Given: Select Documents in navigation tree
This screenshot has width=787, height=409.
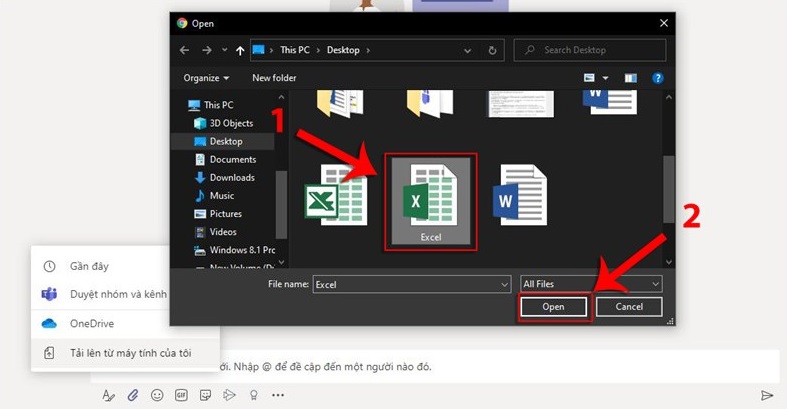Looking at the screenshot, I should [225, 160].
